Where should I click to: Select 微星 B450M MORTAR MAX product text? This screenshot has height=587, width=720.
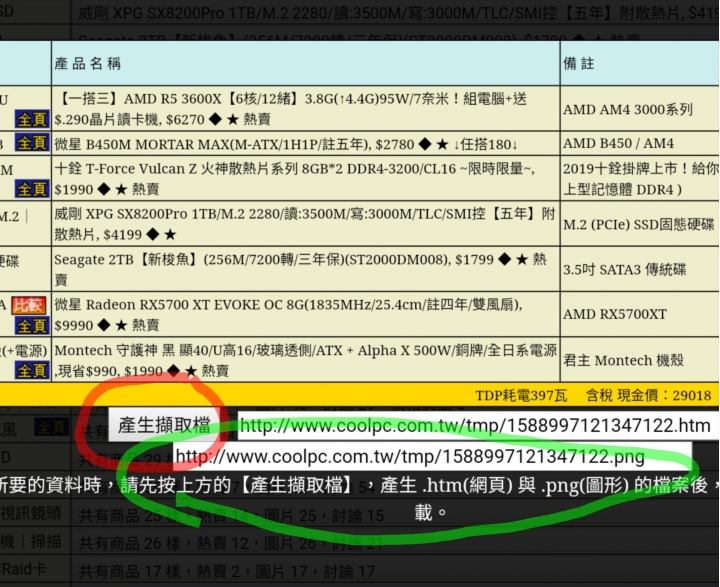[x=286, y=144]
